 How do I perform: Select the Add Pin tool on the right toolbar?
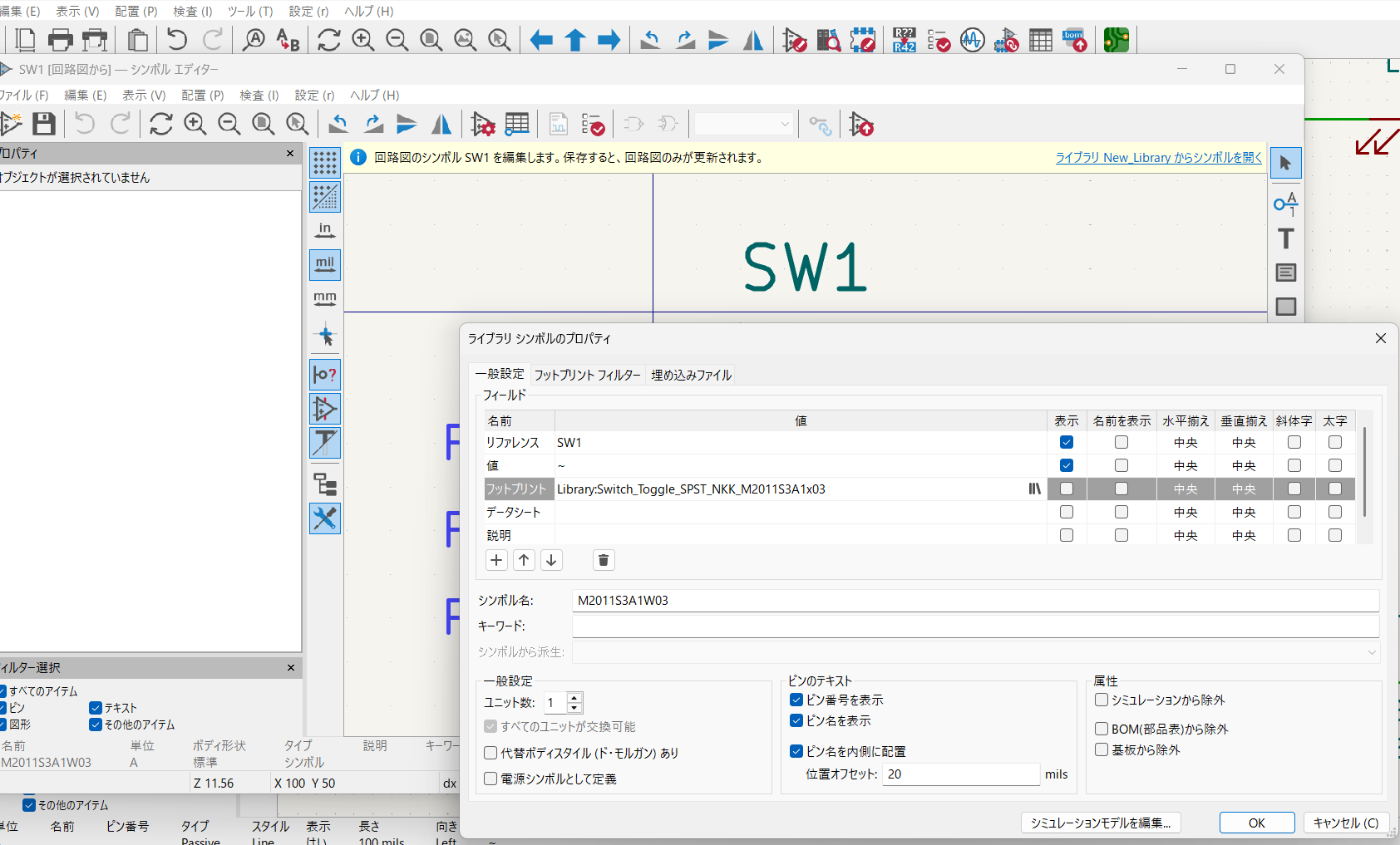pos(1286,203)
